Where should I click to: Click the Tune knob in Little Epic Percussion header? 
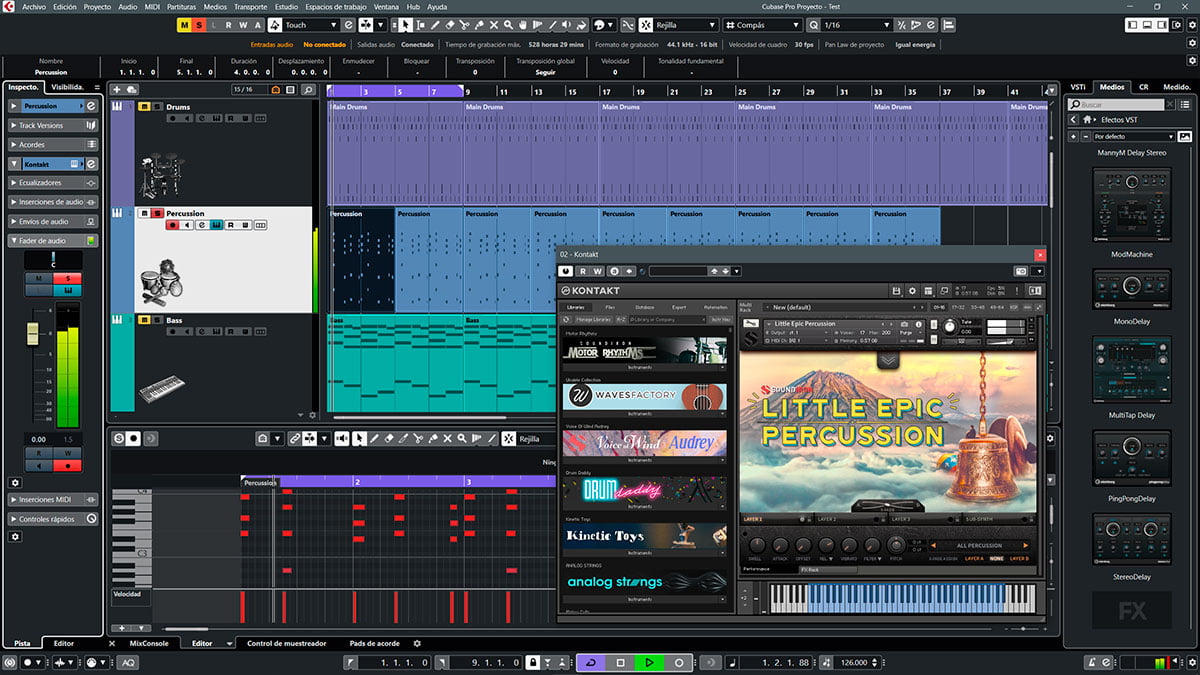(x=949, y=326)
